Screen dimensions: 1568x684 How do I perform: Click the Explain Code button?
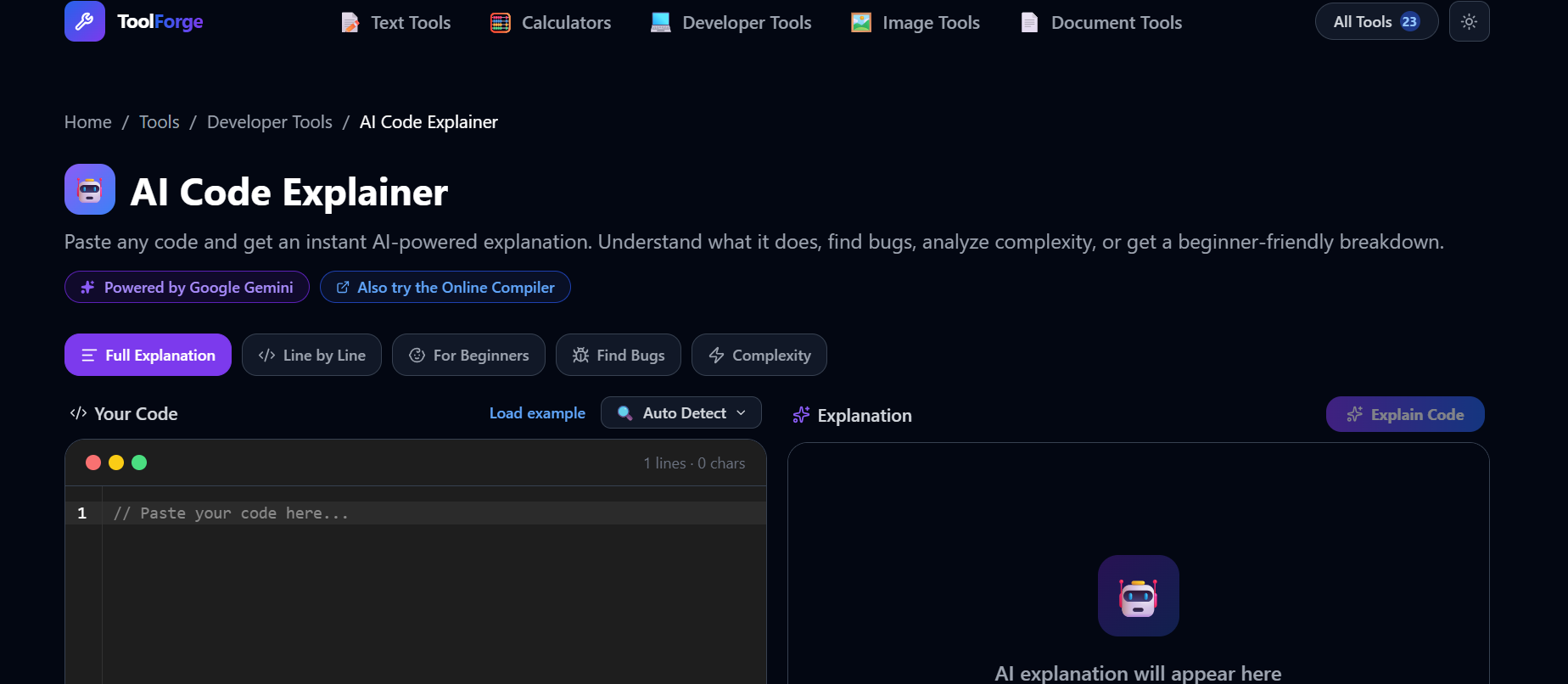click(x=1405, y=414)
